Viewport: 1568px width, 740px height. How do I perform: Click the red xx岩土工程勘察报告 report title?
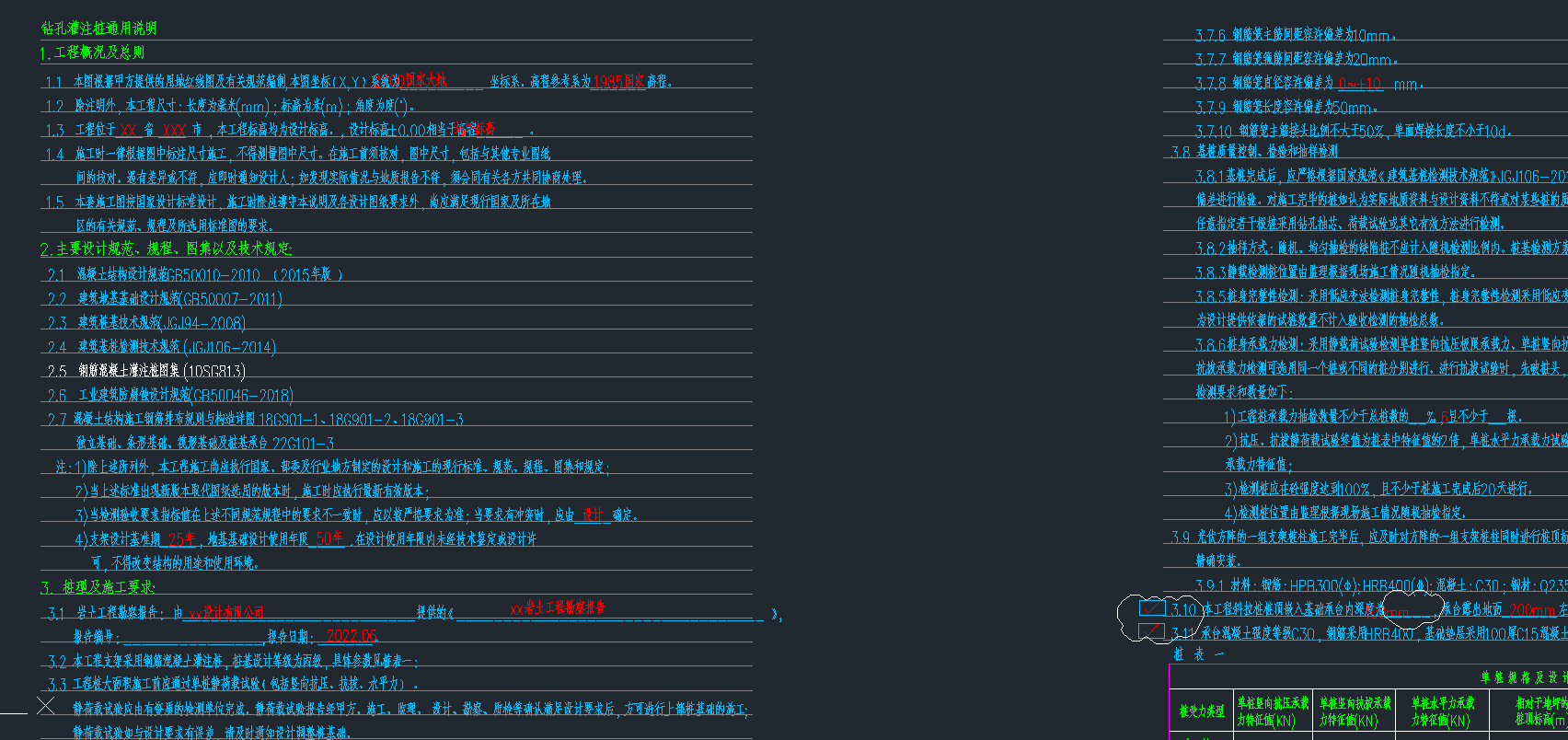point(558,608)
